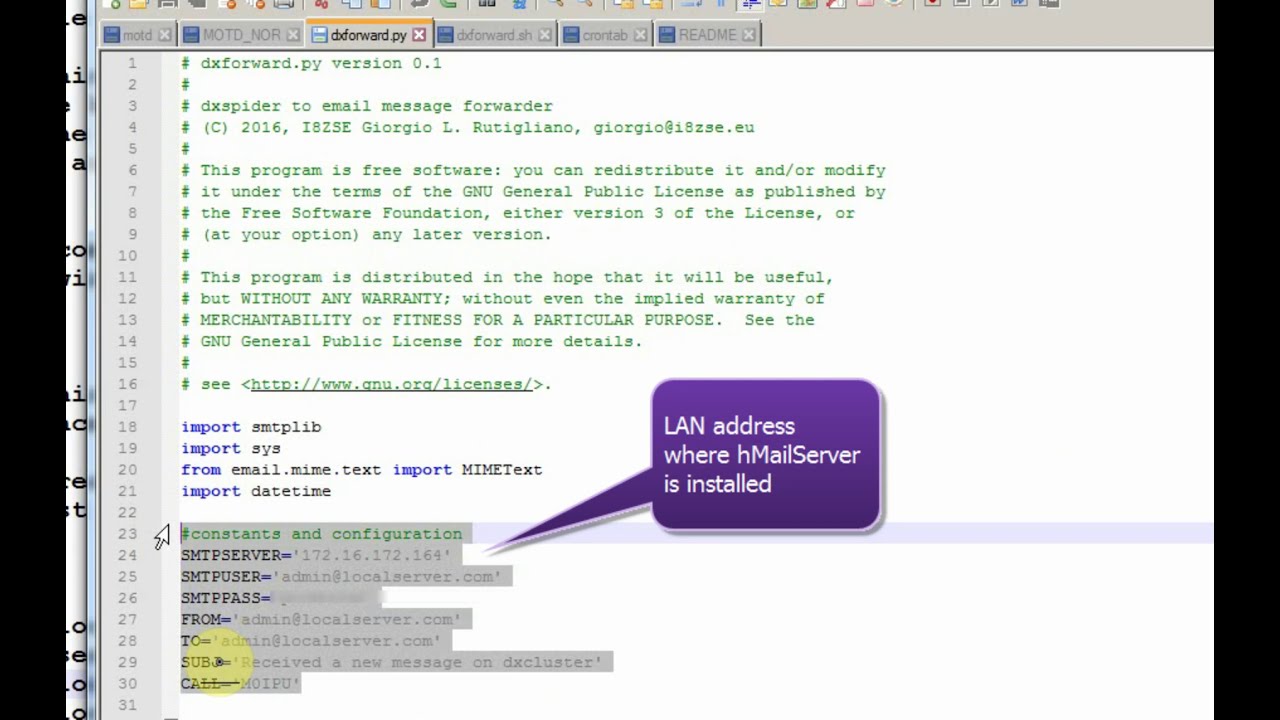
Task: Click the 'from email.mime.text import MIMEText' line
Action: click(362, 470)
